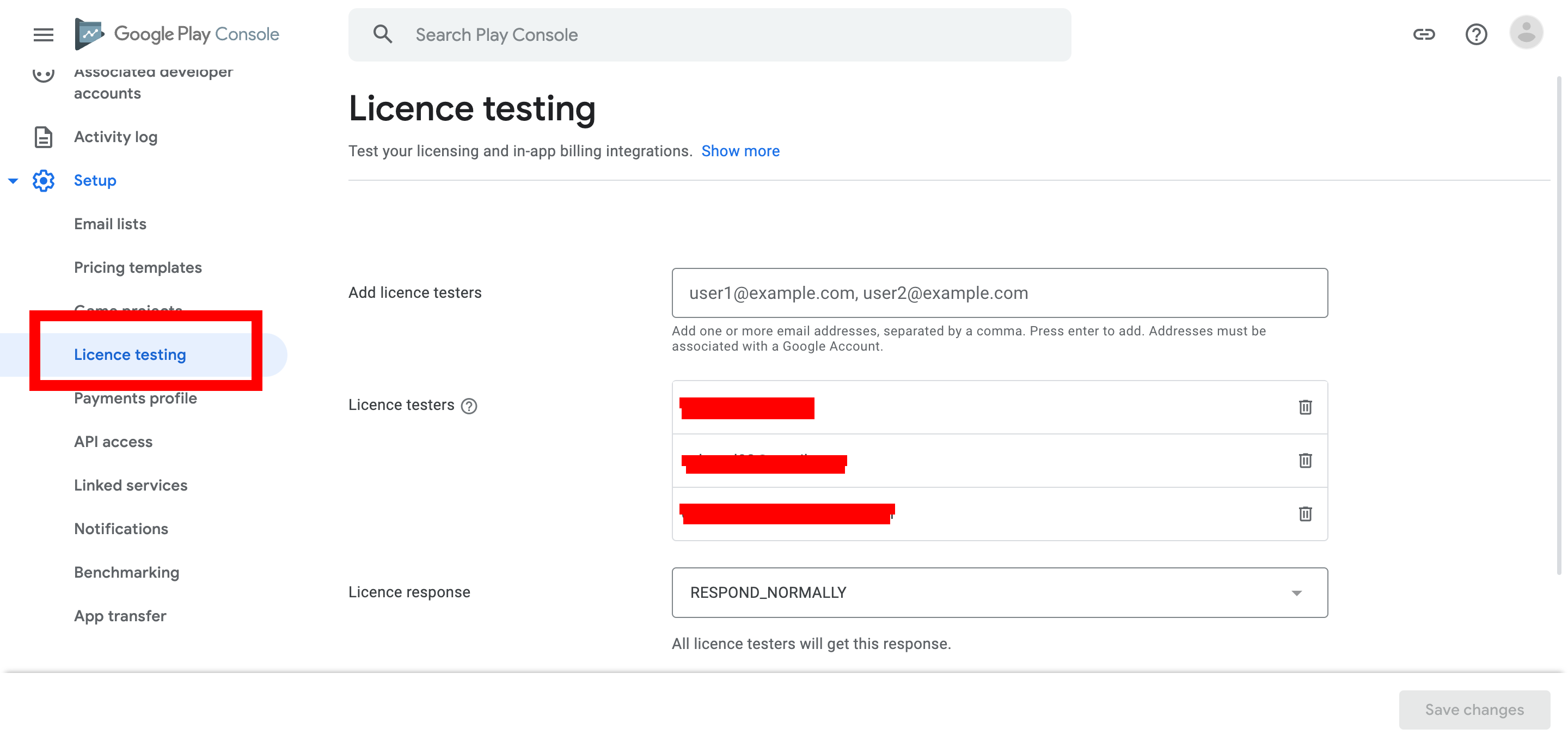Focus the Add licence testers field
1568x747 pixels.
(999, 293)
